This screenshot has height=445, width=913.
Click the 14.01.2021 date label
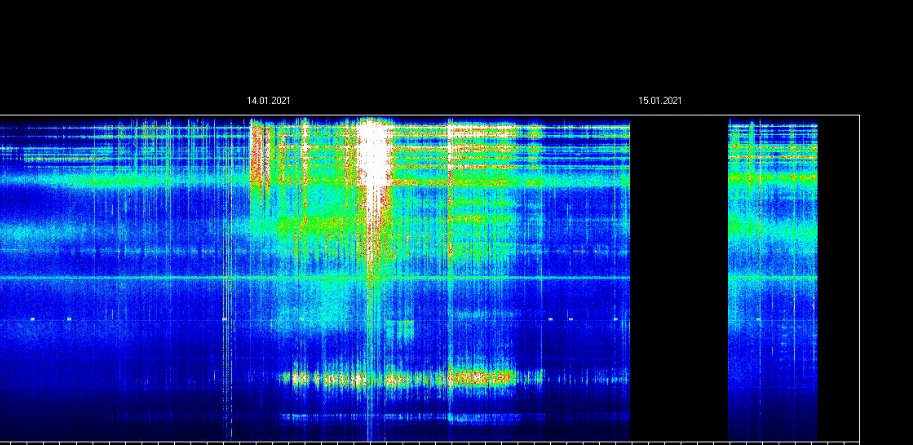(x=268, y=101)
